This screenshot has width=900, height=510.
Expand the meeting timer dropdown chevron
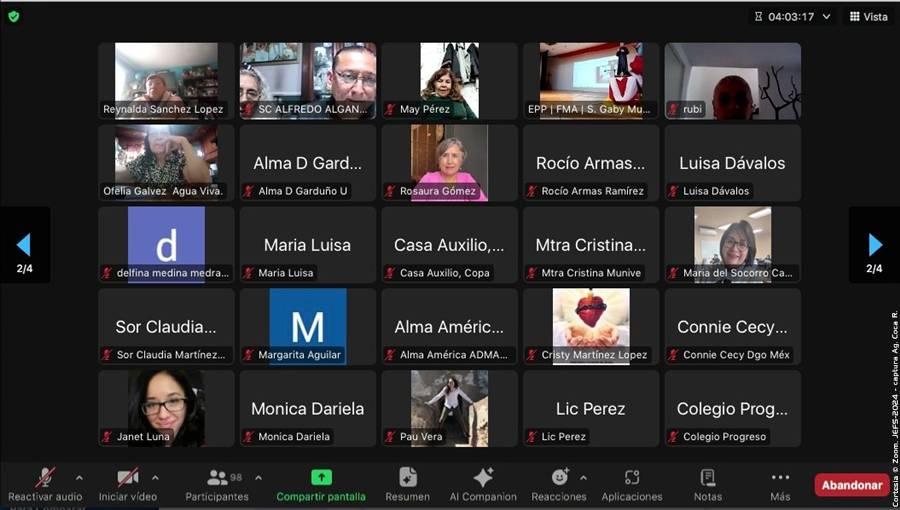[827, 17]
